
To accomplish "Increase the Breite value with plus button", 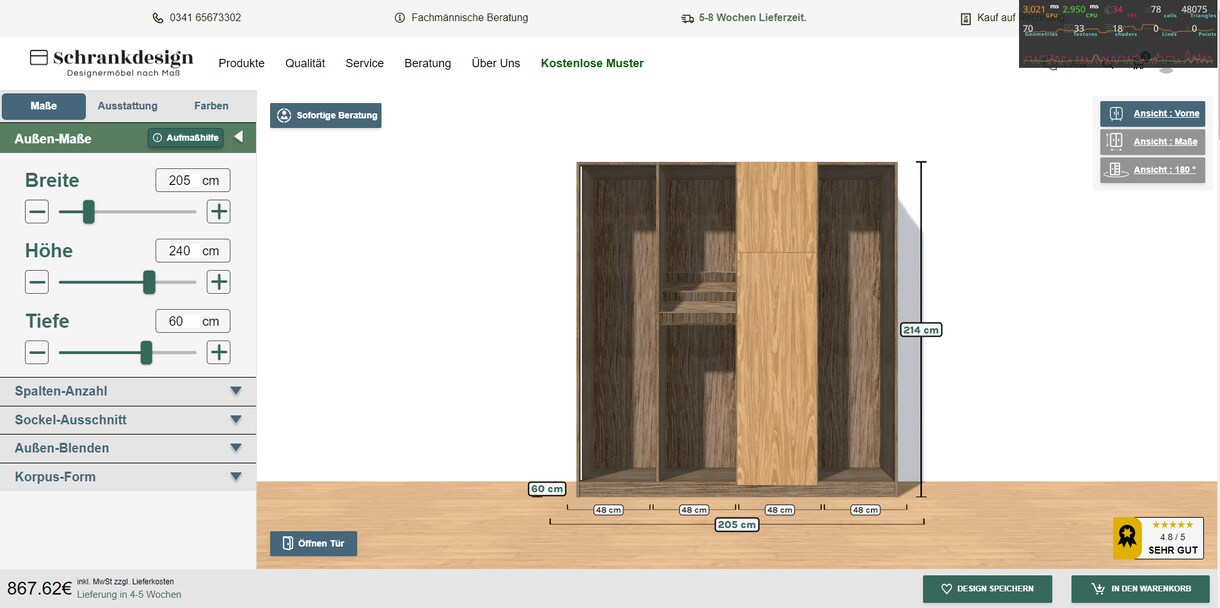I will [219, 212].
